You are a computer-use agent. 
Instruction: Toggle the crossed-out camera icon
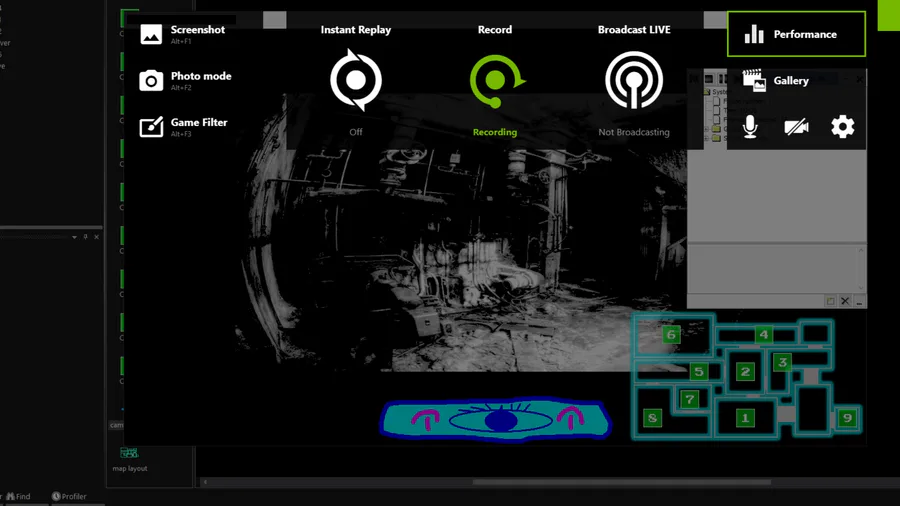pos(796,127)
